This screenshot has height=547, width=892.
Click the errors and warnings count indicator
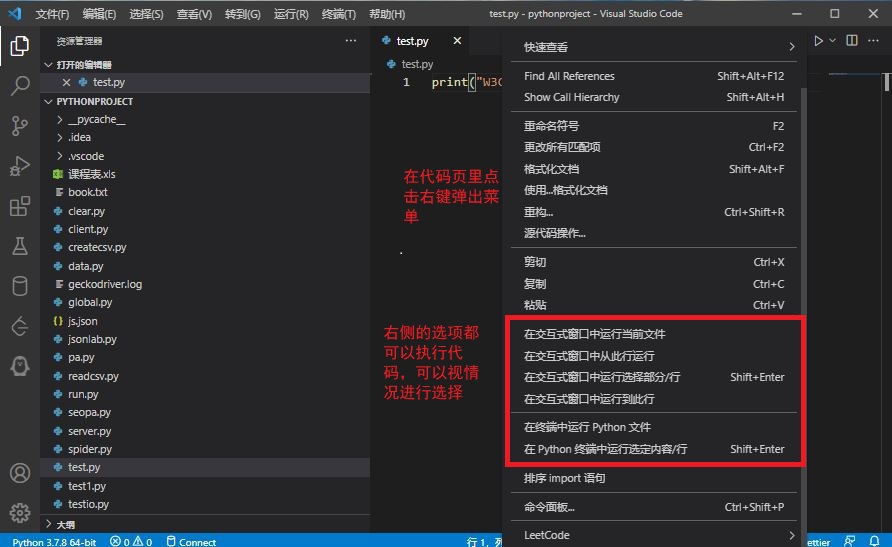(131, 542)
